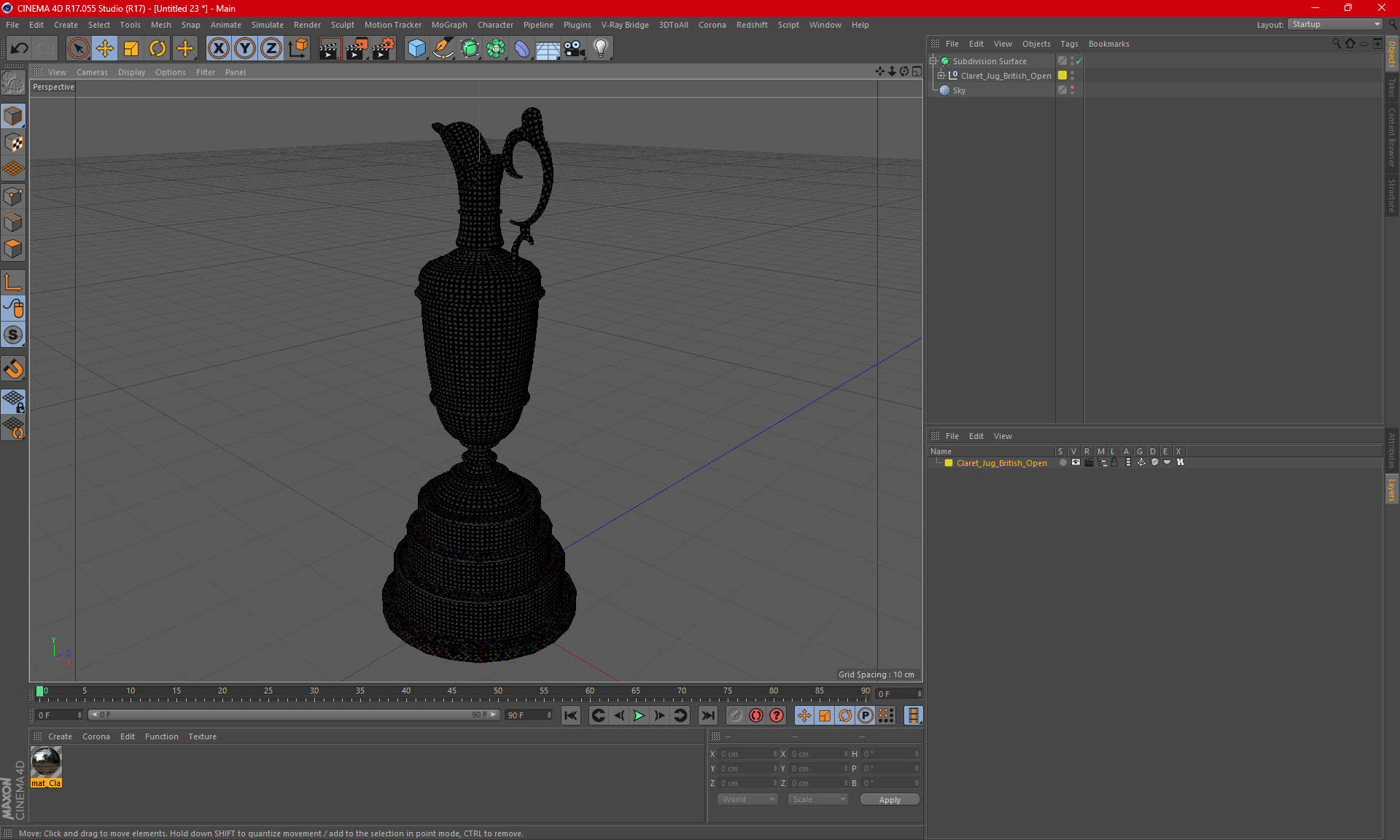Open Edit Render Settings icon
The height and width of the screenshot is (840, 1400).
click(384, 49)
